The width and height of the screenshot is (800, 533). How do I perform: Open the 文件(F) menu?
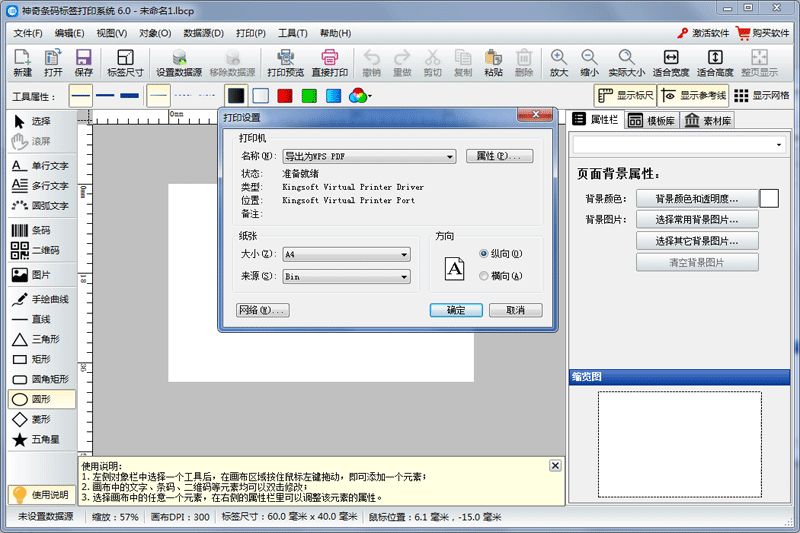(28, 33)
